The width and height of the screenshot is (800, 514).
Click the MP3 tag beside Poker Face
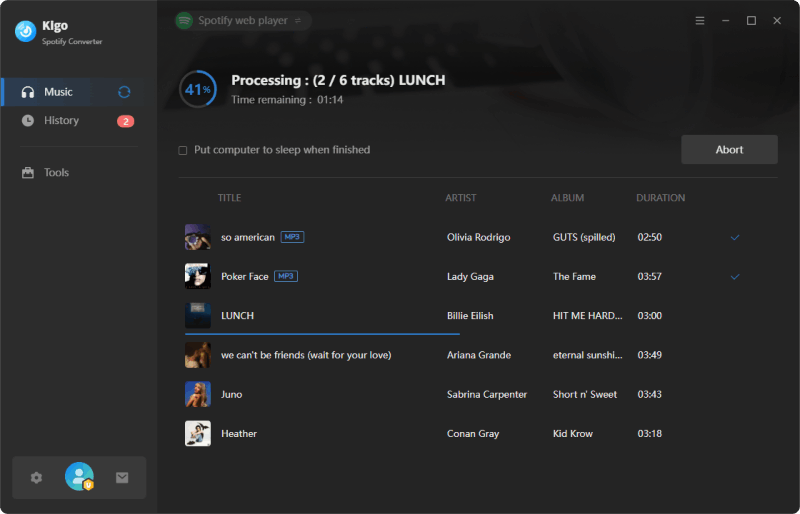click(x=286, y=276)
